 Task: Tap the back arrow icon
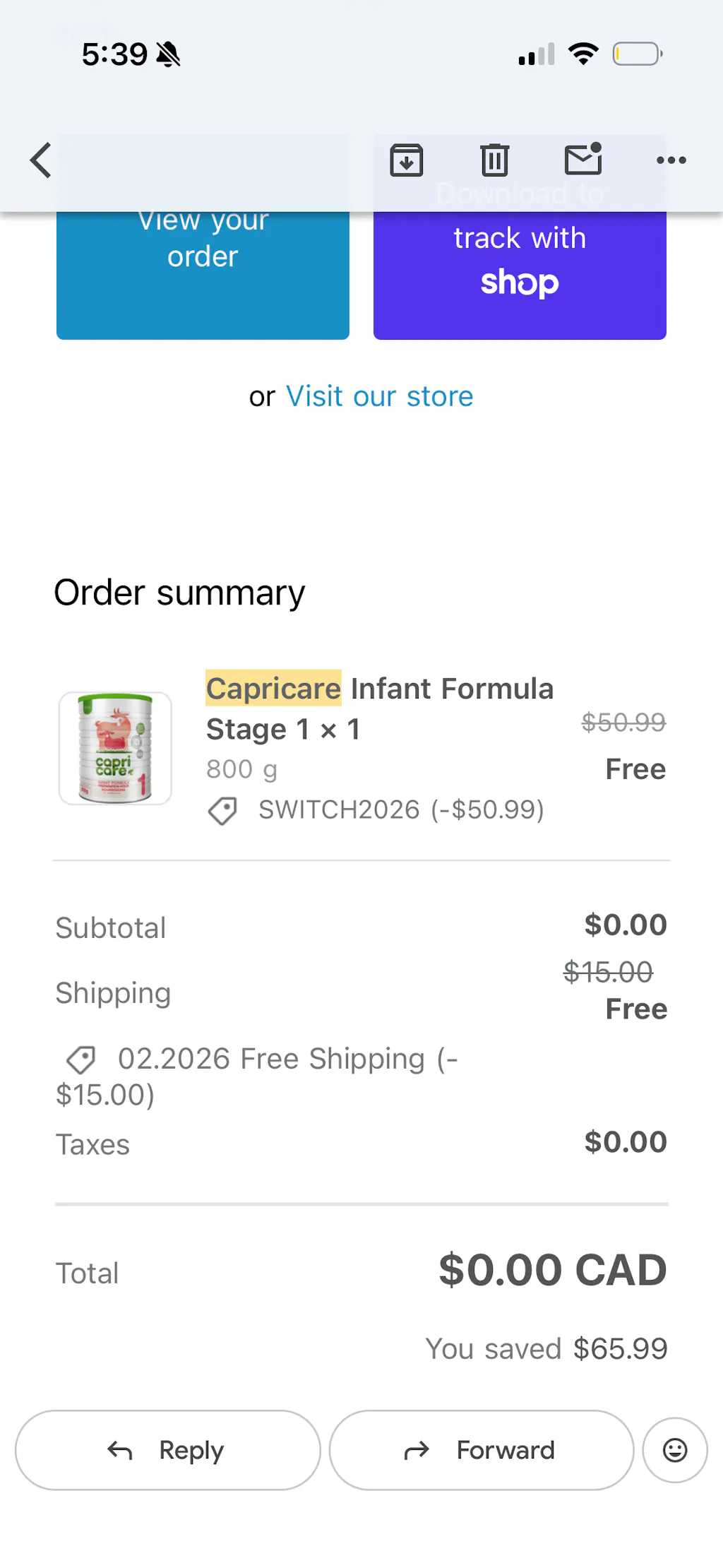(41, 160)
